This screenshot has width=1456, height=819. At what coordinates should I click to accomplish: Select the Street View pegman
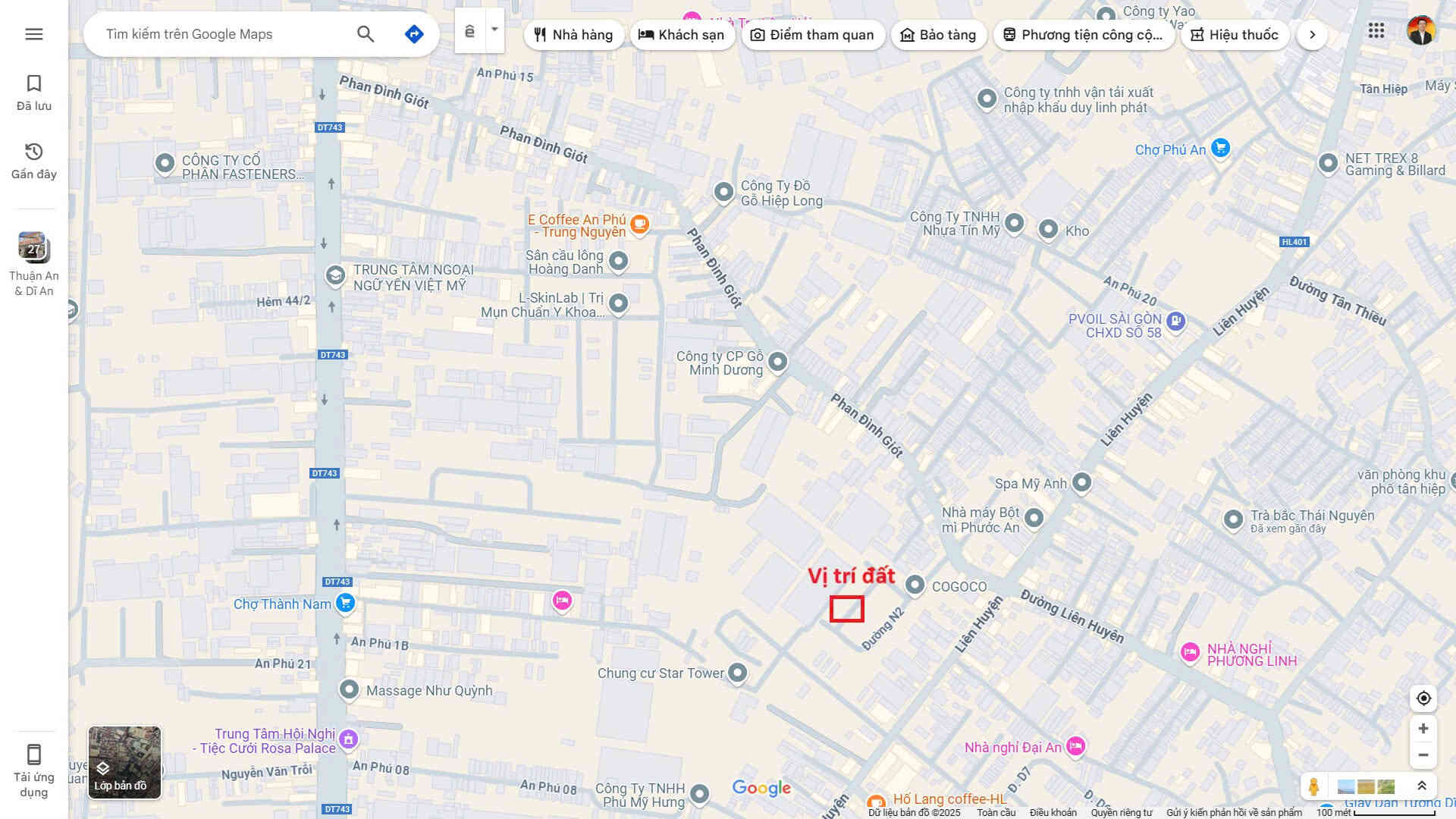click(x=1313, y=786)
